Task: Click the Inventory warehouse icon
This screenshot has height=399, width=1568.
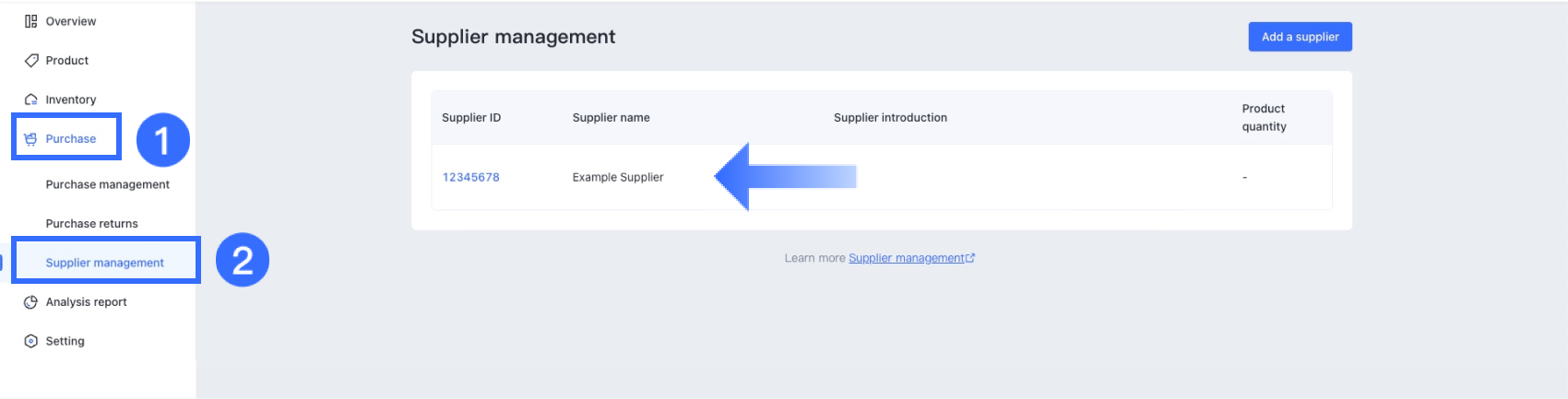Action: [x=30, y=100]
